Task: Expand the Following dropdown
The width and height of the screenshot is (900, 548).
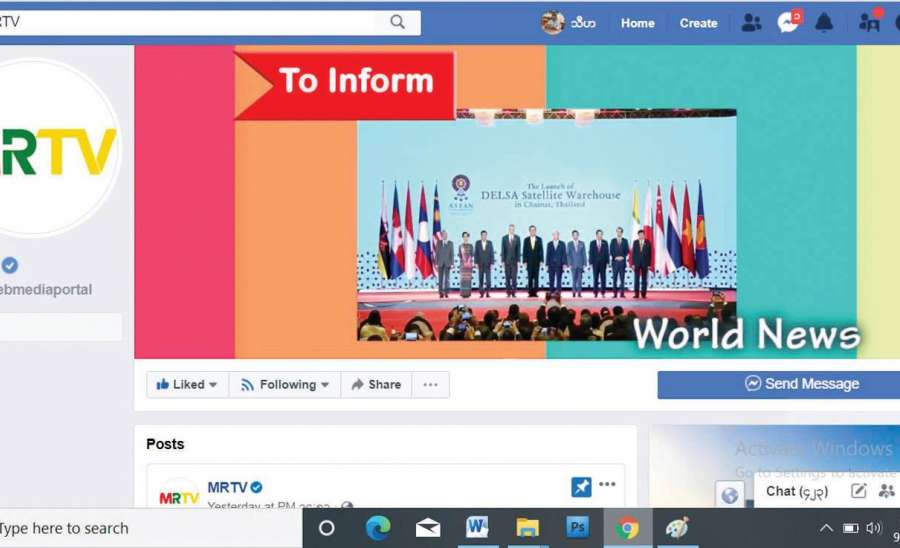Action: pos(285,384)
